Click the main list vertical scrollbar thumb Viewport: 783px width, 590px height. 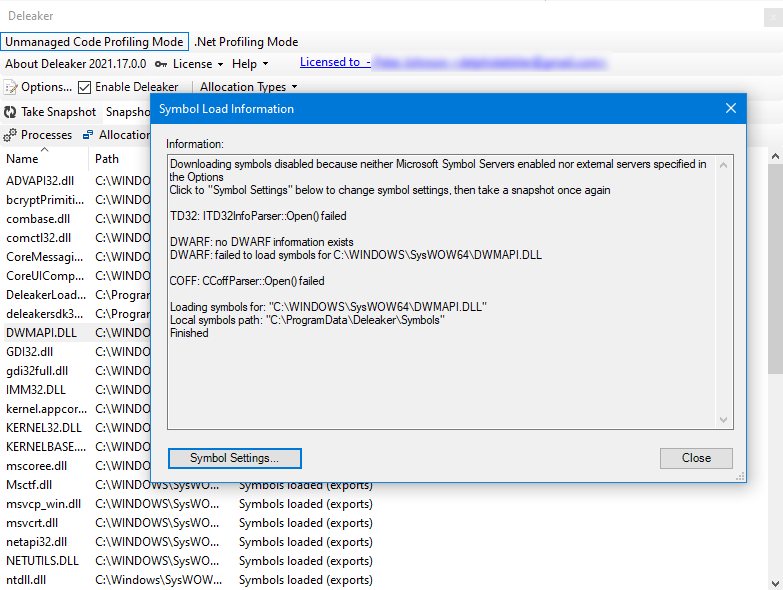click(x=775, y=269)
